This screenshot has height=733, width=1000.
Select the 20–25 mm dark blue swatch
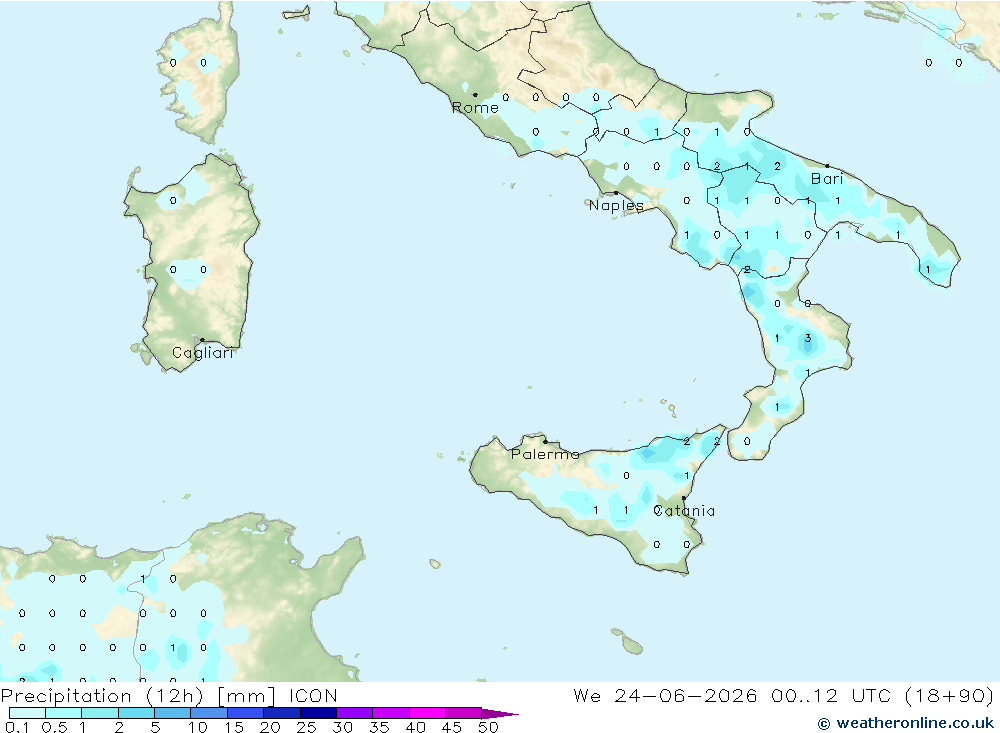[282, 713]
